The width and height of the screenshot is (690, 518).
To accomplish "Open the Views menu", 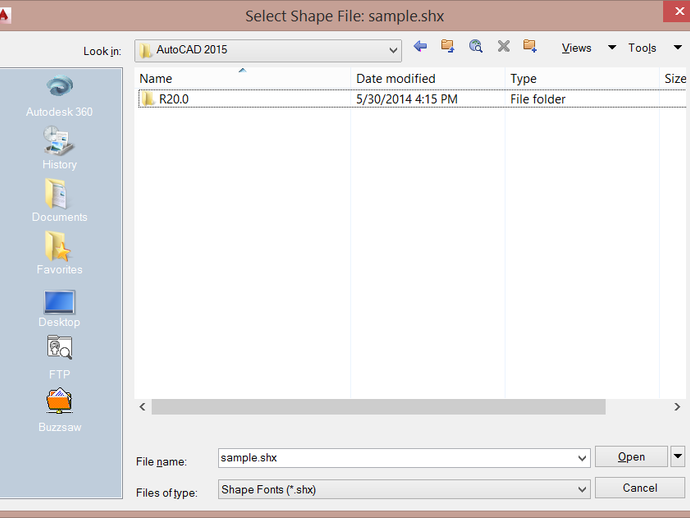I will tap(576, 48).
